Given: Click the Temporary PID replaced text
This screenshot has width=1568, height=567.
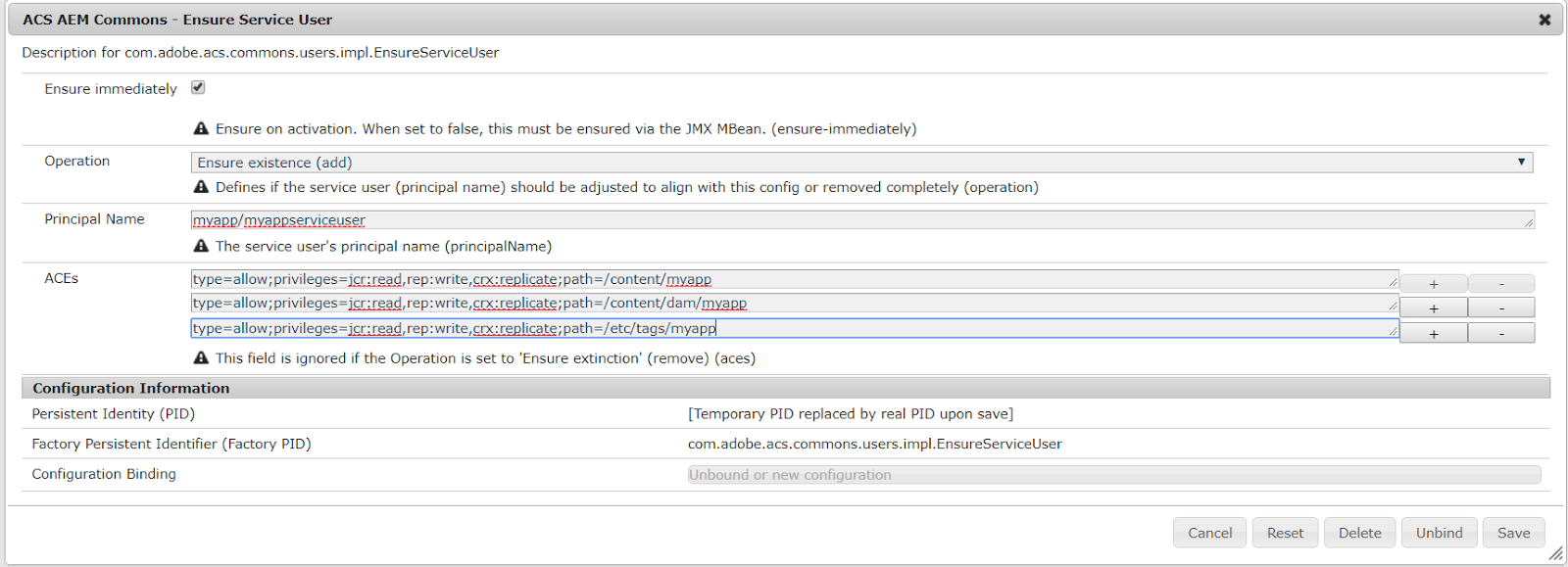Looking at the screenshot, I should pos(851,414).
